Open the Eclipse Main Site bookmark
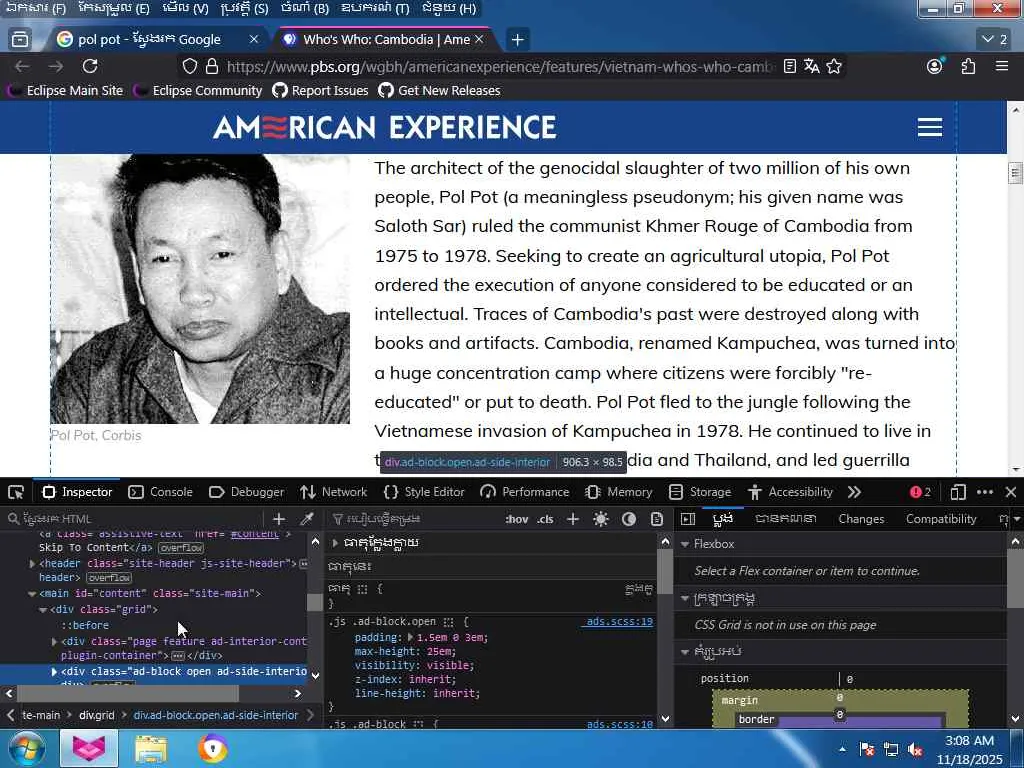The height and width of the screenshot is (768, 1024). pos(66,90)
